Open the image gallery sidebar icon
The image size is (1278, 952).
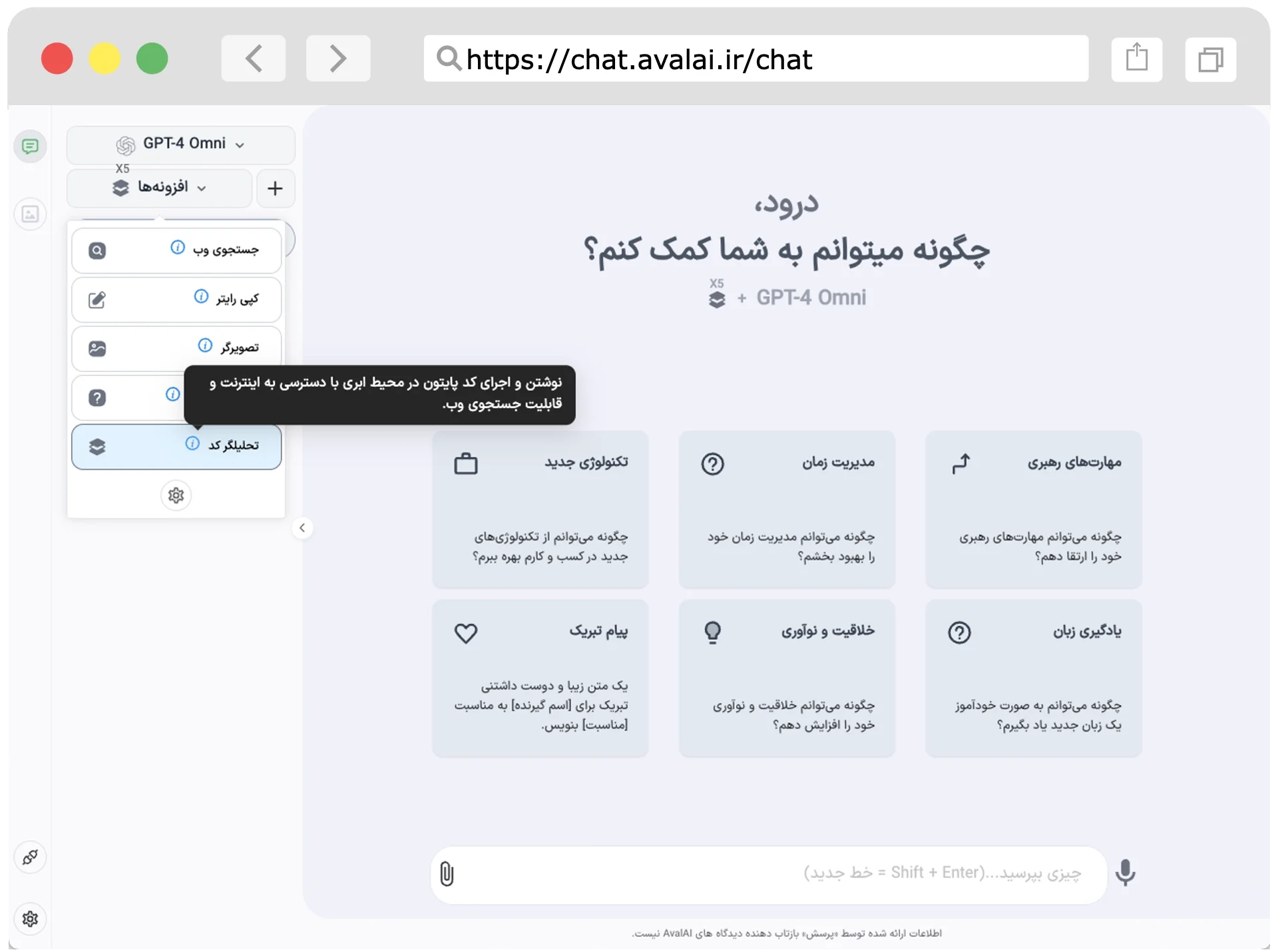click(x=30, y=214)
